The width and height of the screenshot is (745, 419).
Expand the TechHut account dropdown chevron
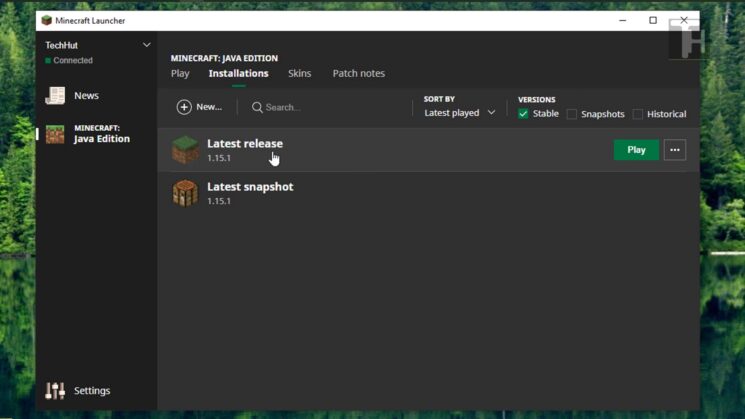(146, 45)
